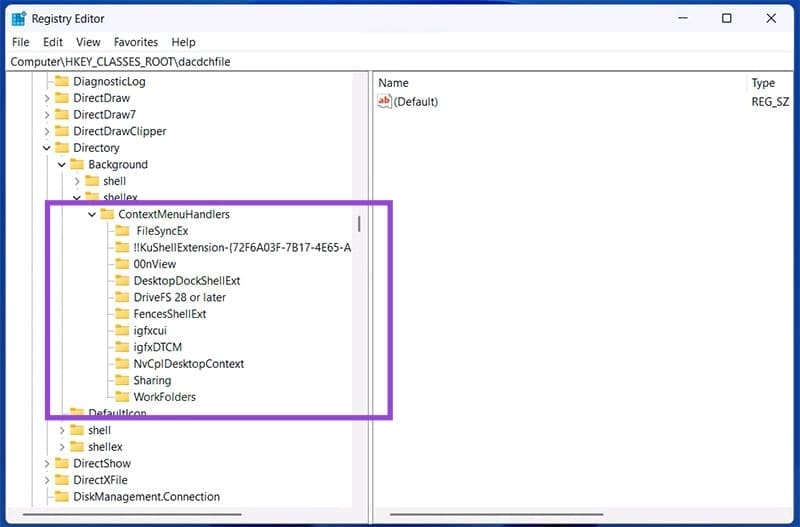Collapse the Directory key
Screen dimensions: 800x527
[46, 148]
